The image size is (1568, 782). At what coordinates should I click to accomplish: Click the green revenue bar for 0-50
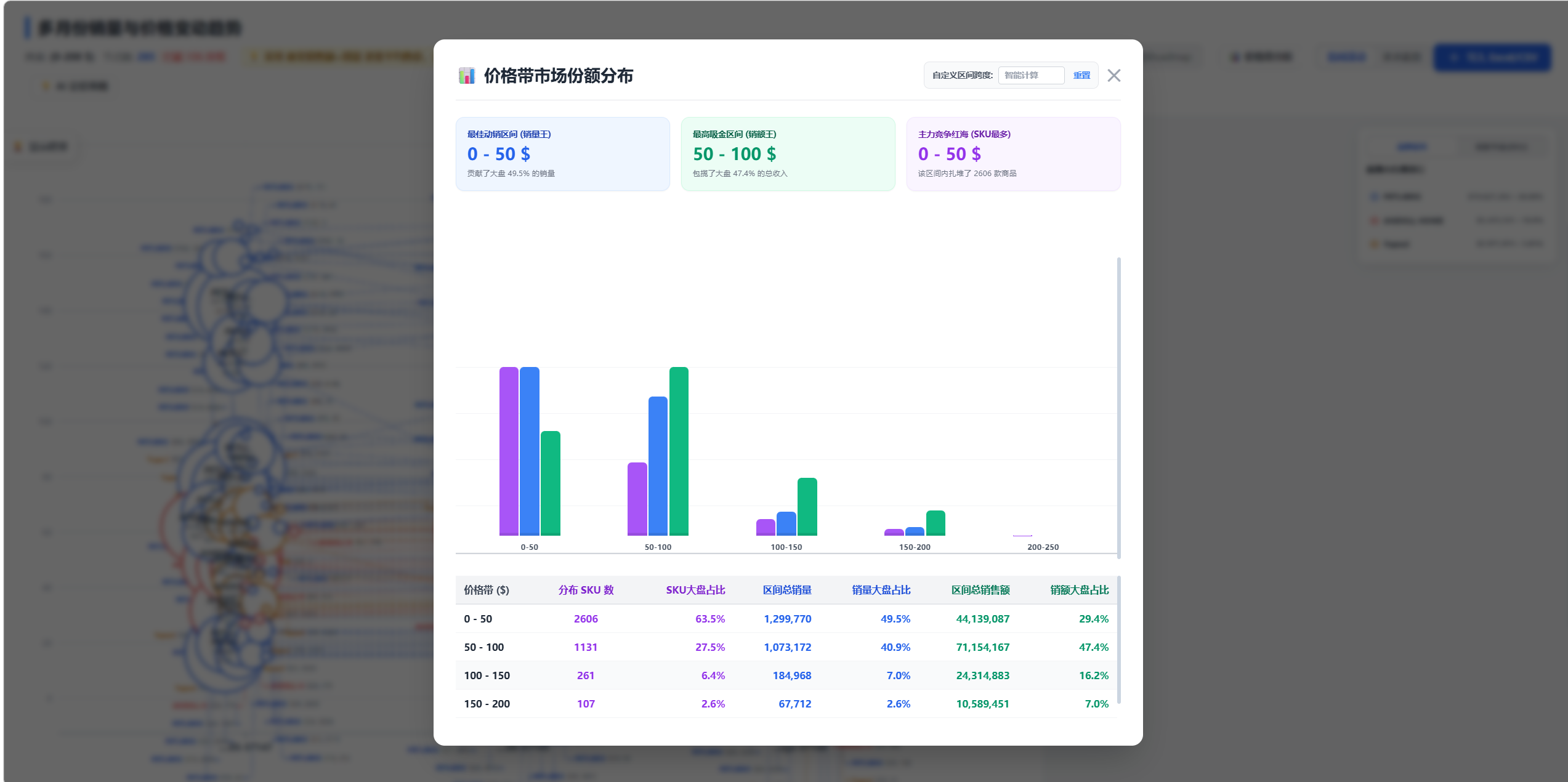(x=551, y=483)
